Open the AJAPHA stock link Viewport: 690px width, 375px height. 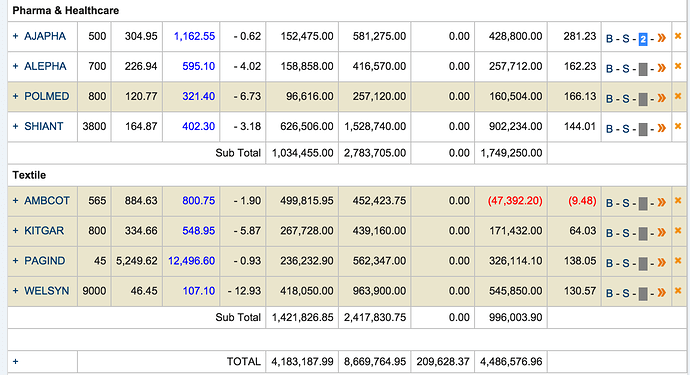pos(45,36)
